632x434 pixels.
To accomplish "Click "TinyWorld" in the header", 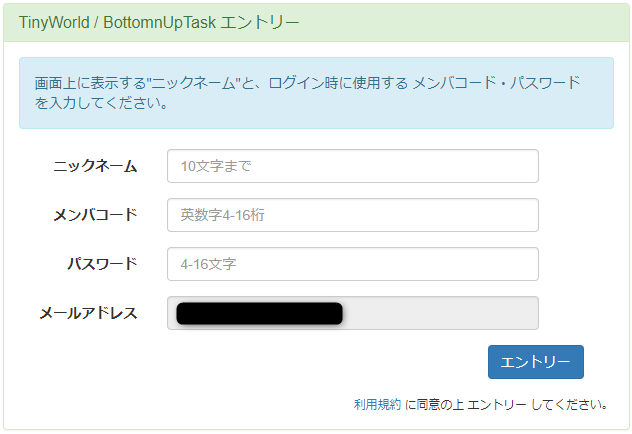I will (x=54, y=22).
